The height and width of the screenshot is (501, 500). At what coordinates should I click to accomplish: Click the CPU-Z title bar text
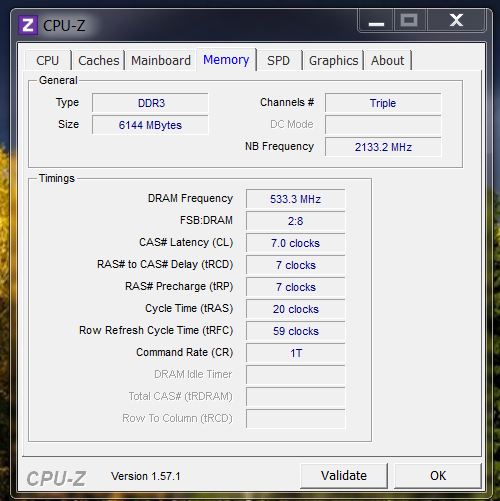point(64,26)
